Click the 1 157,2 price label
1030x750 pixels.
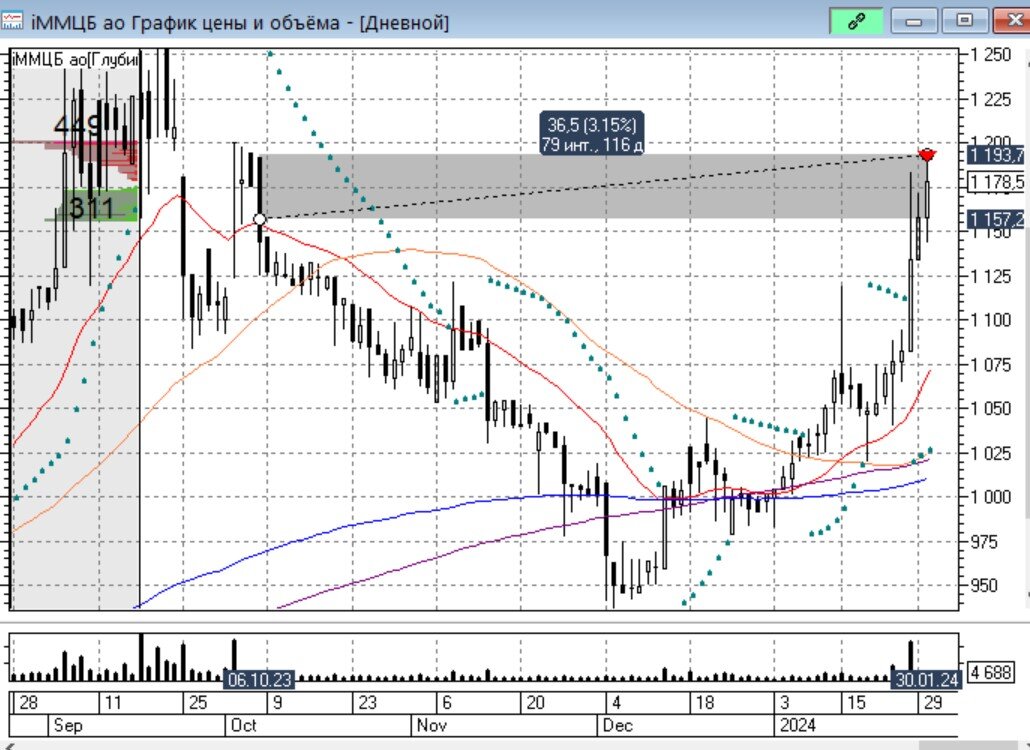pos(996,219)
